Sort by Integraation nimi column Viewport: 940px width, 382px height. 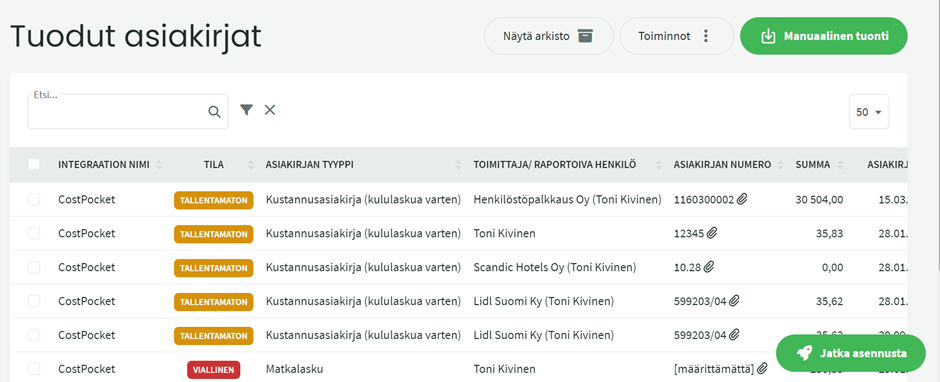pyautogui.click(x=159, y=165)
